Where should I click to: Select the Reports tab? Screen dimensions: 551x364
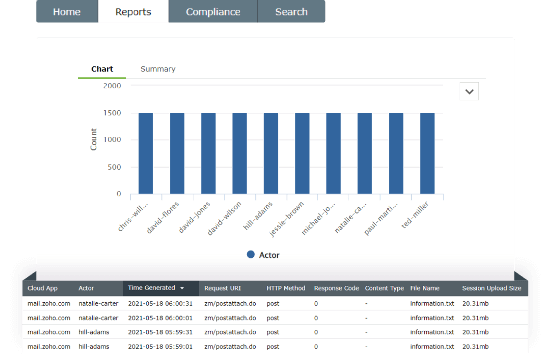pyautogui.click(x=133, y=12)
